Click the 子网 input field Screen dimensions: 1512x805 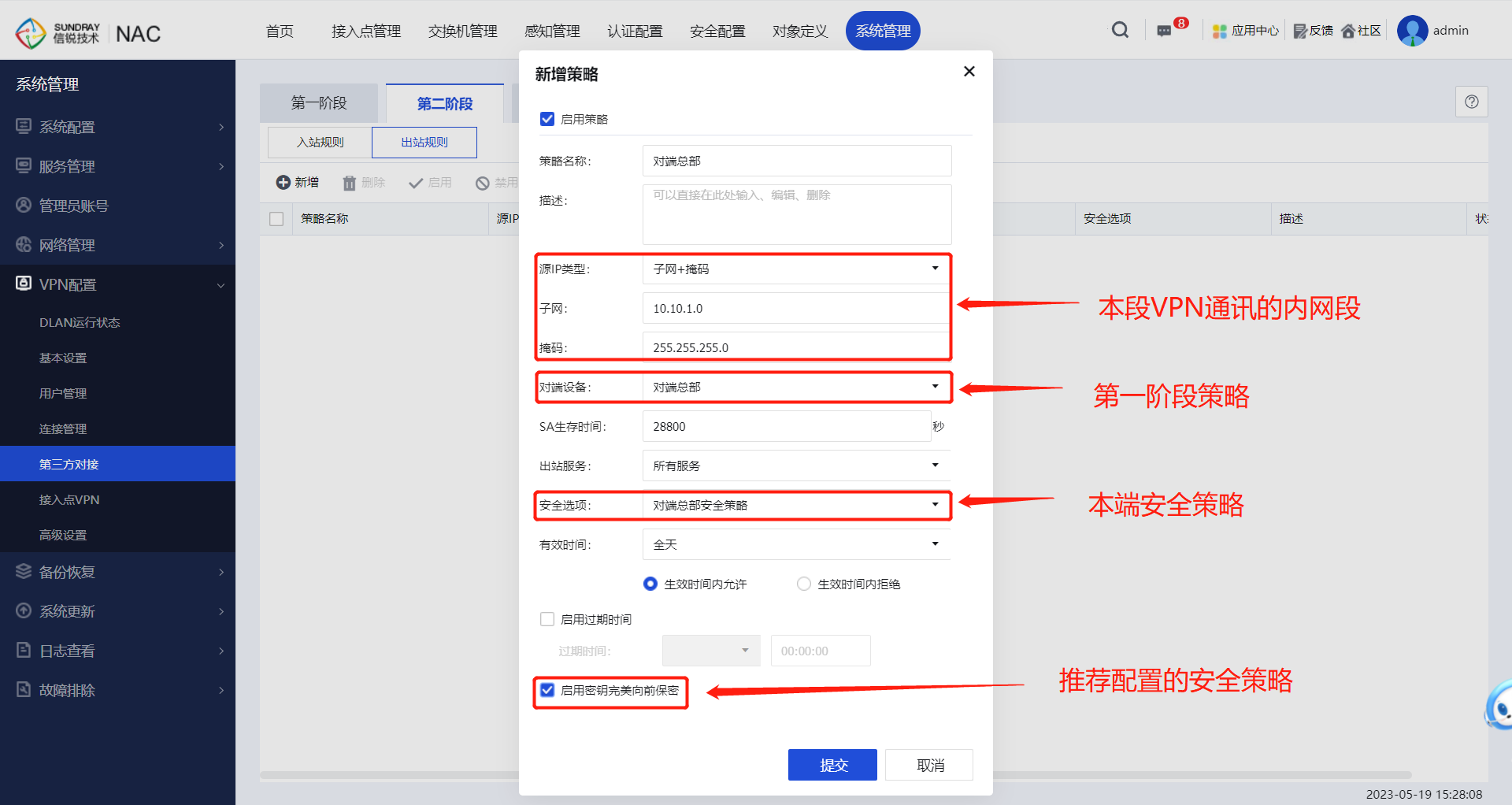coord(797,308)
